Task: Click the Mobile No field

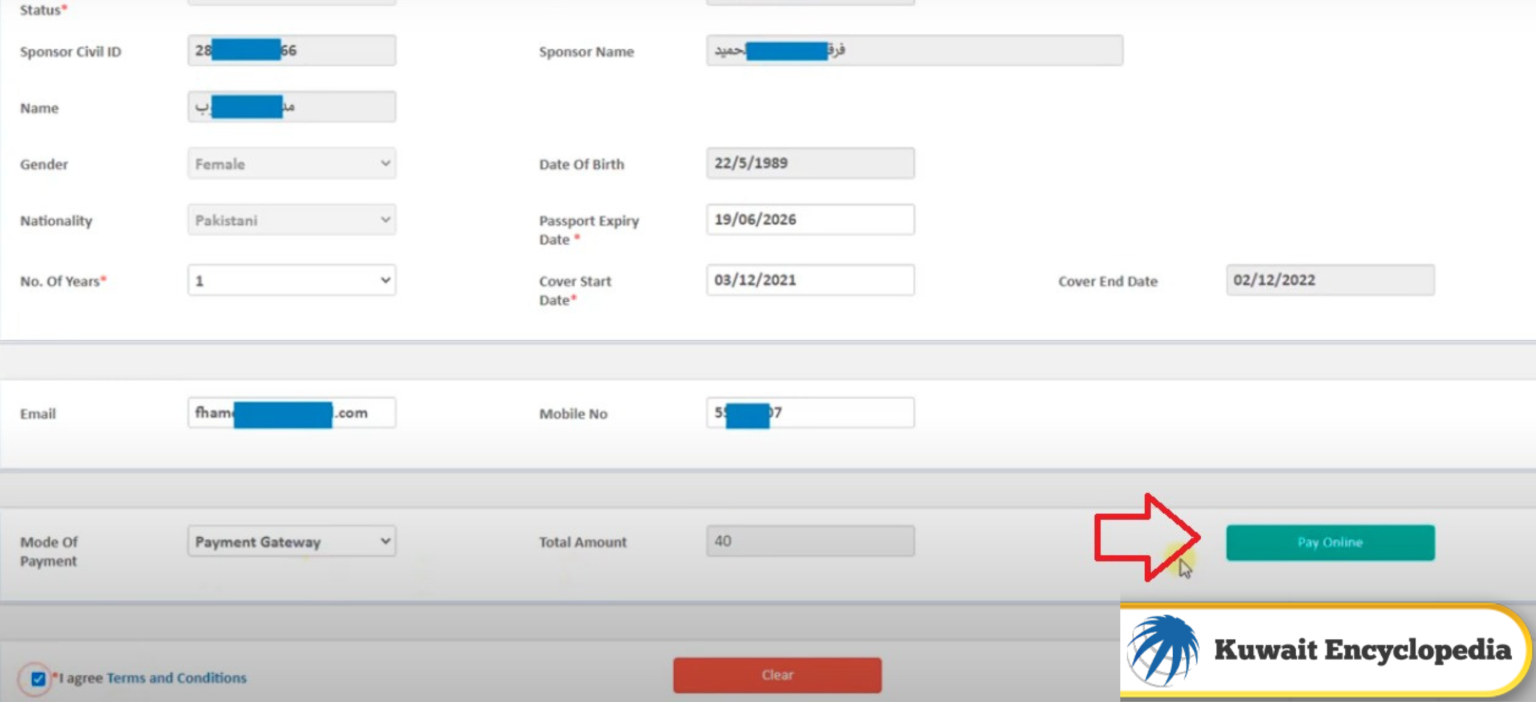Action: pyautogui.click(x=810, y=412)
